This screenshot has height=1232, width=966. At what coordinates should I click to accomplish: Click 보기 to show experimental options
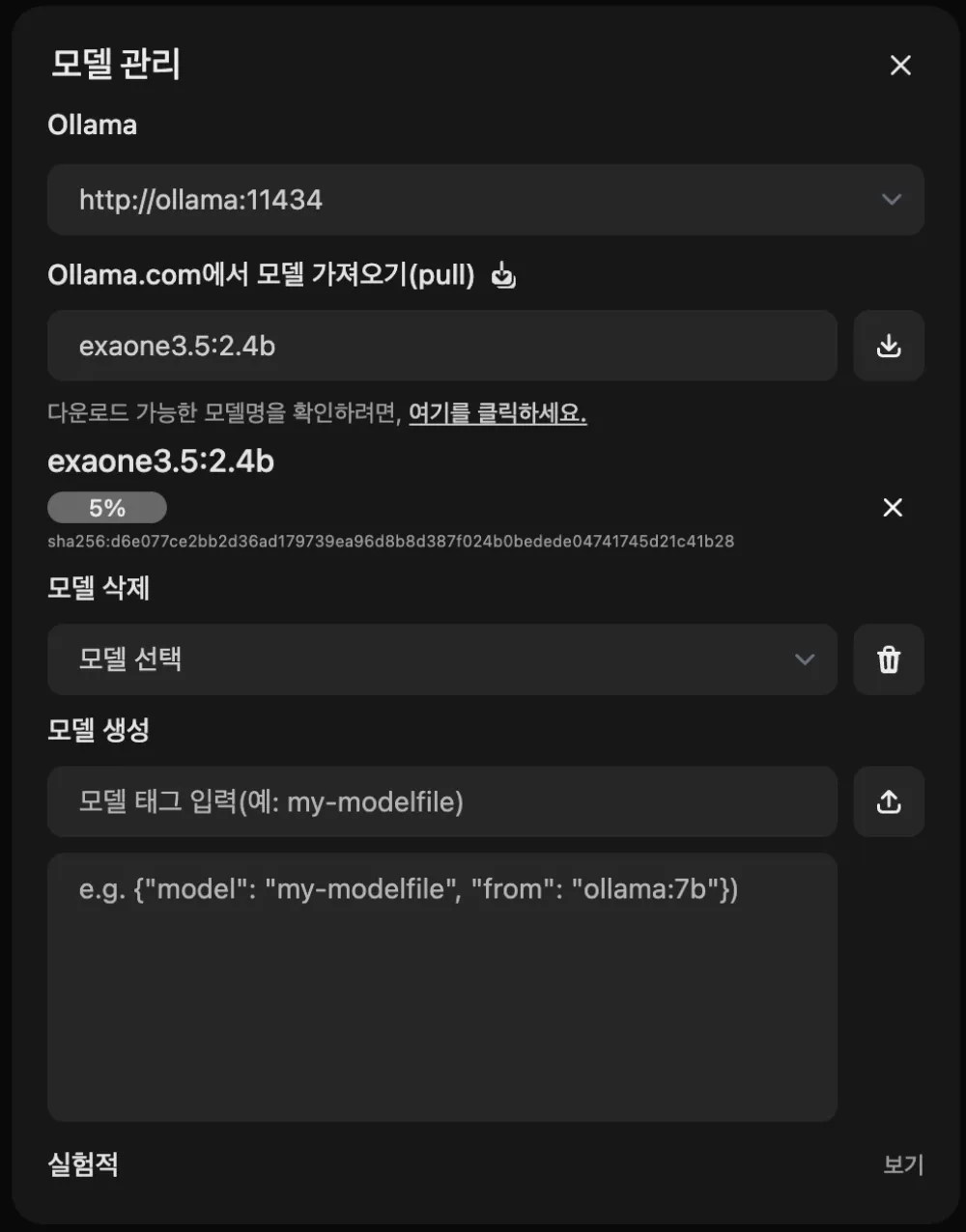tap(903, 1164)
